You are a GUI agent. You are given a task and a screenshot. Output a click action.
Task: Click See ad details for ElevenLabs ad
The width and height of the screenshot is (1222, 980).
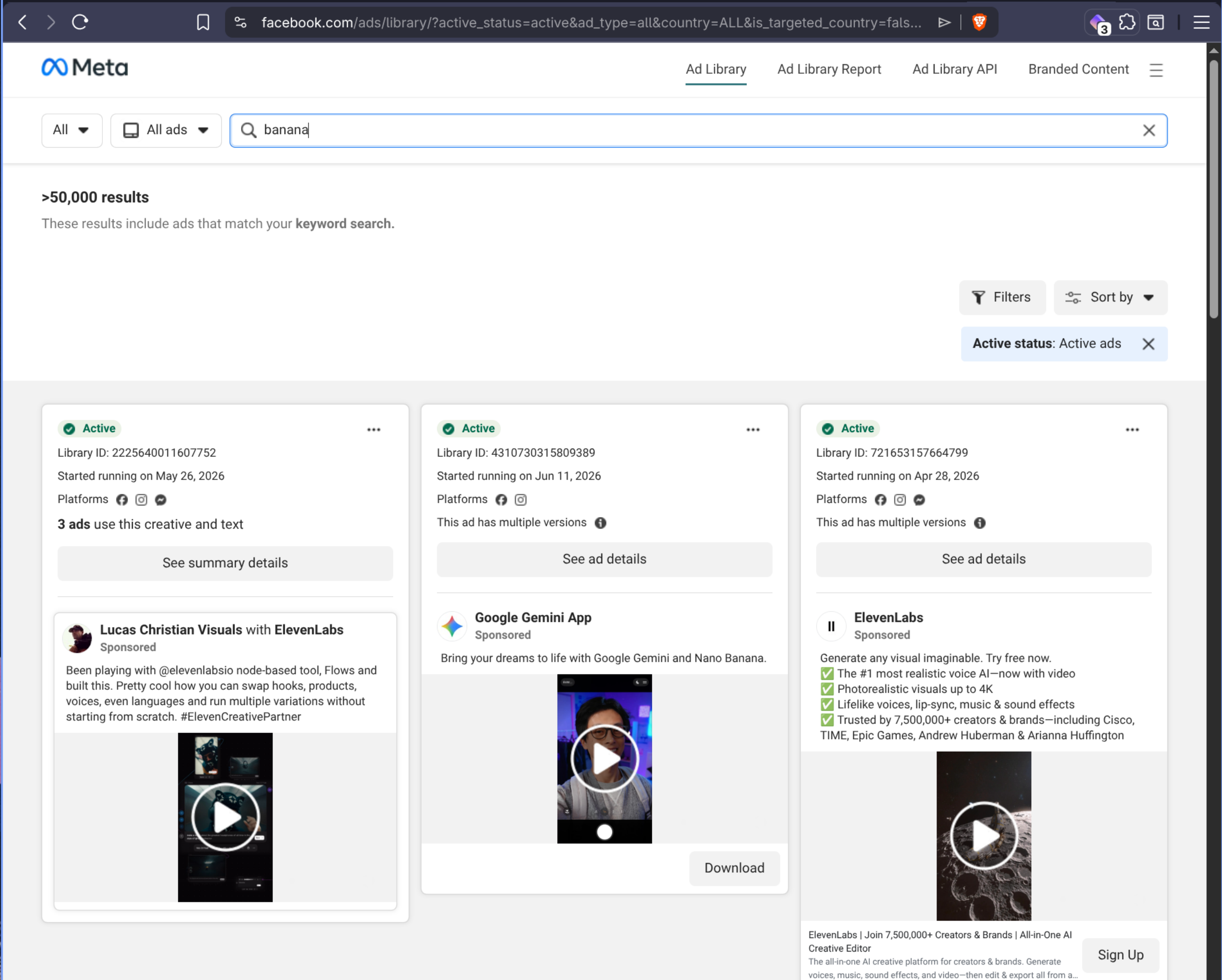(x=983, y=559)
